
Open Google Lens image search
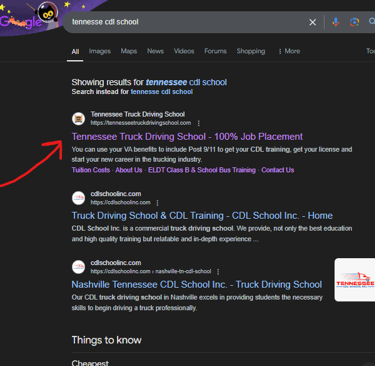tap(354, 22)
